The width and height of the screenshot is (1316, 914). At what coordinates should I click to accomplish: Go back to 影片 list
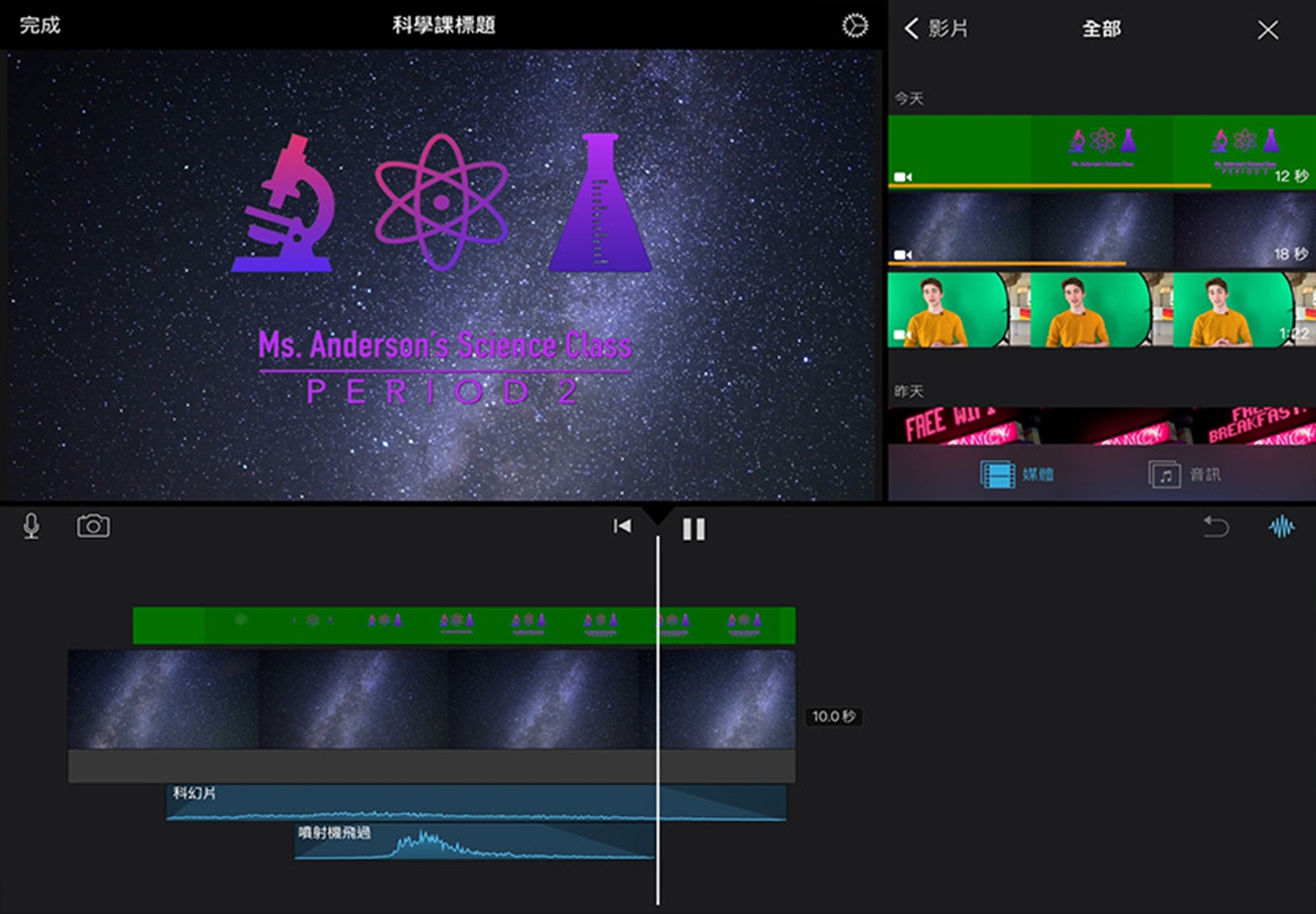[x=935, y=29]
